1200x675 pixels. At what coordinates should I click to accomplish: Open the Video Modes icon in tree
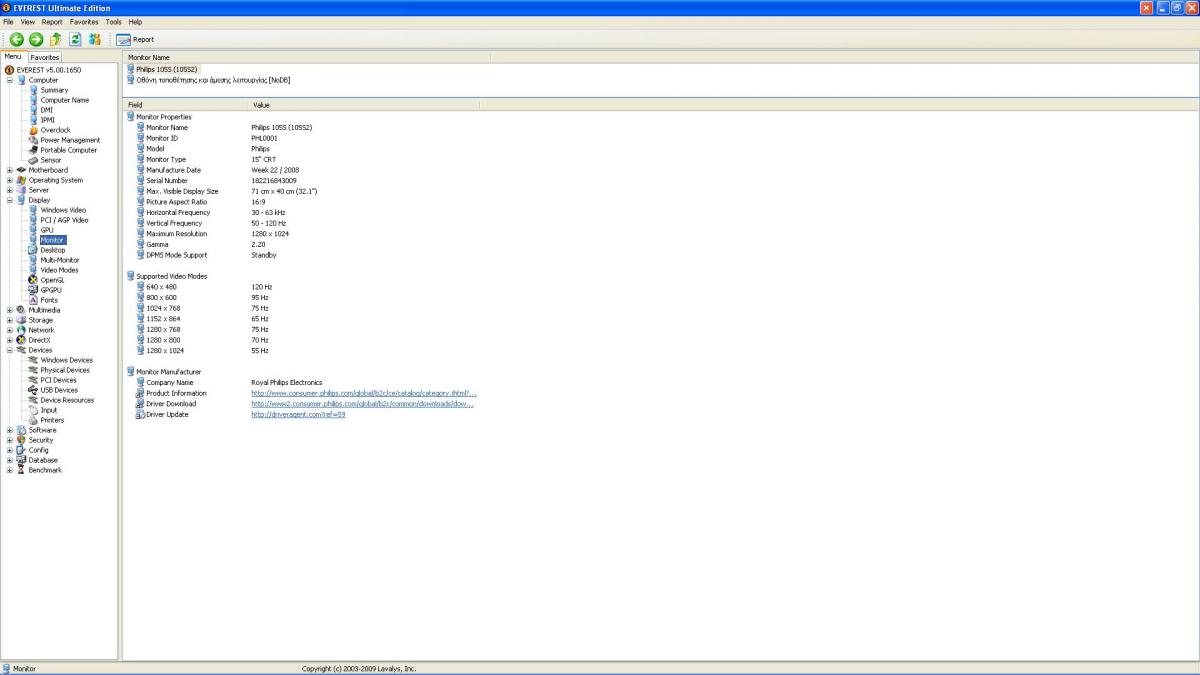pos(33,270)
